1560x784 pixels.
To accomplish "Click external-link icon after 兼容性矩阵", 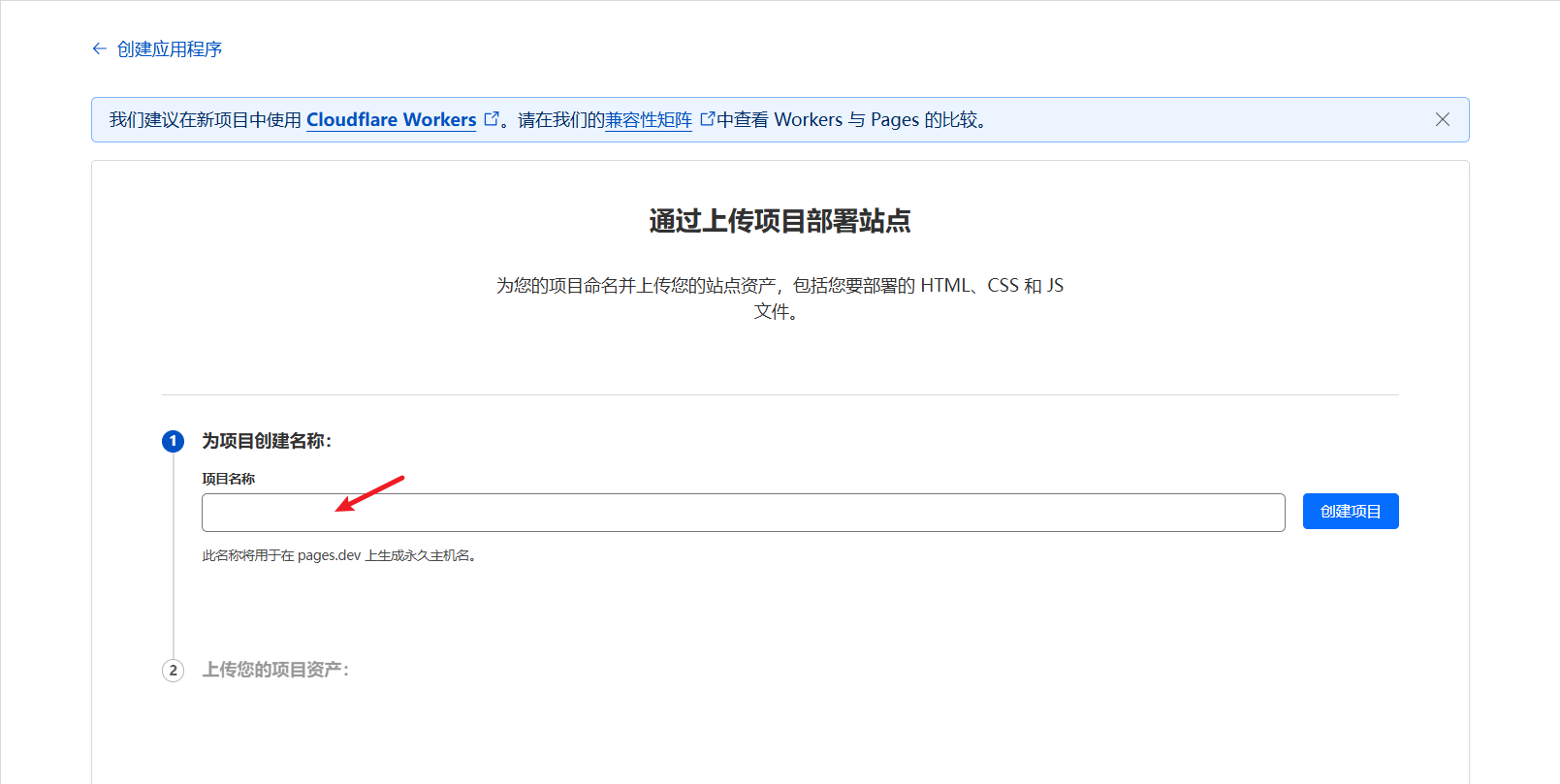I will point(707,119).
